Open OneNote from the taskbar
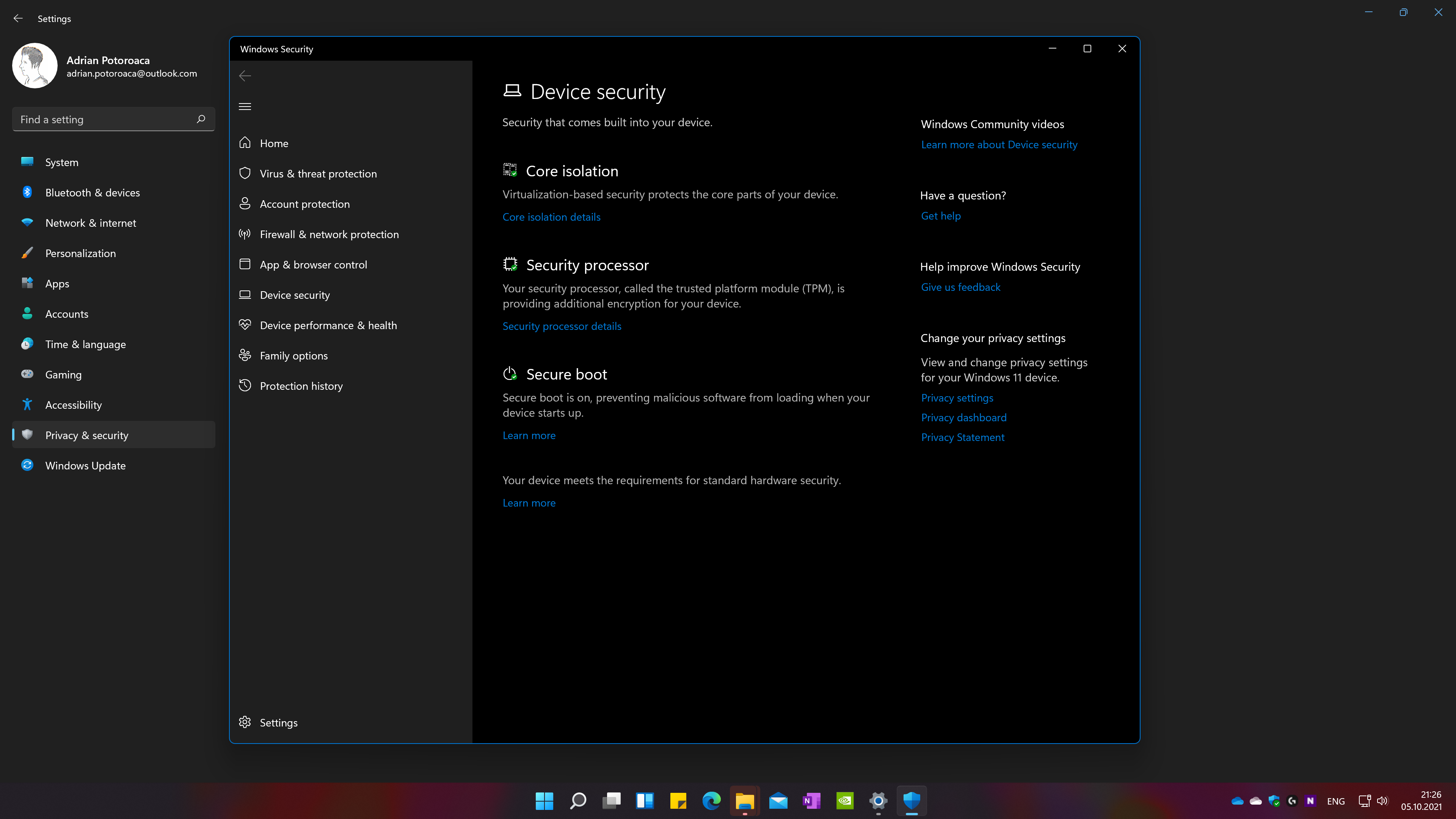Screen dimensions: 1456x819 click(x=812, y=800)
